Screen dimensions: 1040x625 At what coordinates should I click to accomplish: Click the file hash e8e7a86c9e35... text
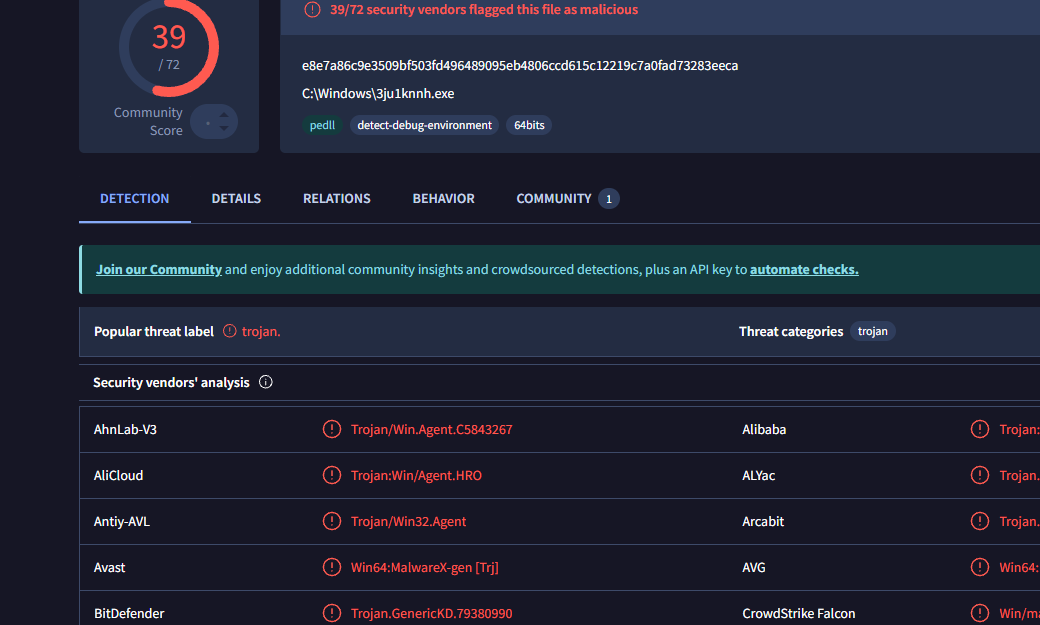click(x=520, y=66)
